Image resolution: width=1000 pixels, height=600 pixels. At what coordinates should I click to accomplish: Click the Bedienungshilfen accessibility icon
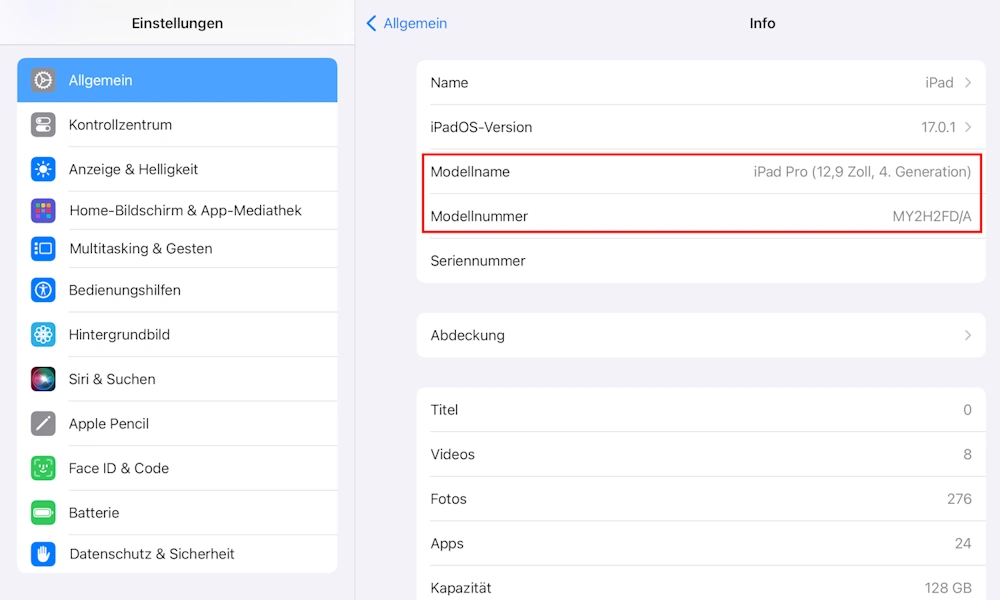click(x=43, y=290)
